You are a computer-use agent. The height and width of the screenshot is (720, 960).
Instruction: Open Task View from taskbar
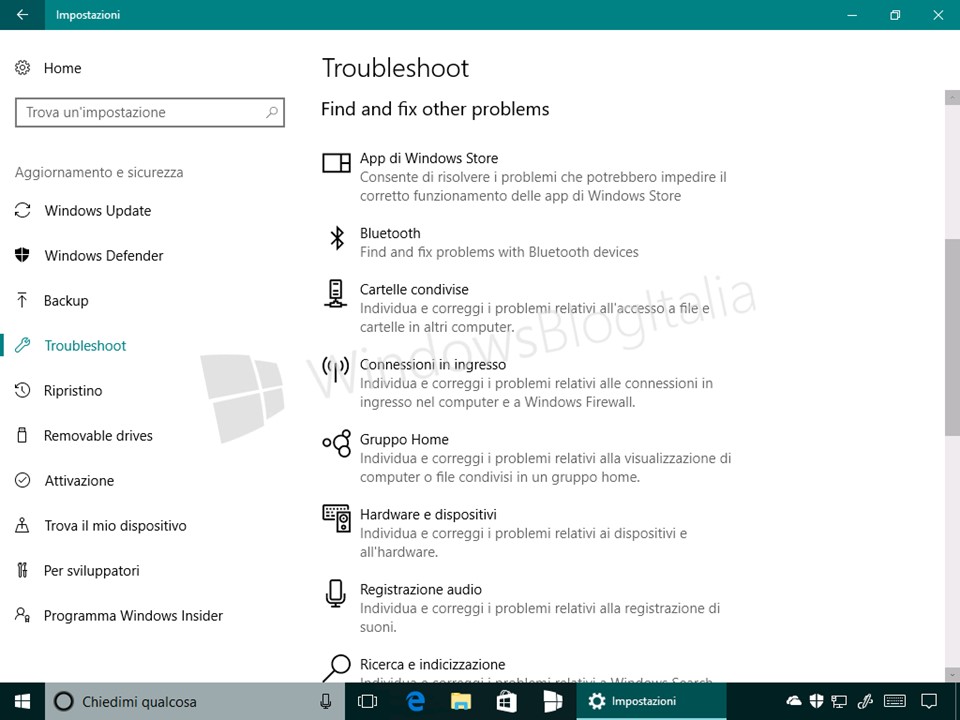(x=367, y=701)
